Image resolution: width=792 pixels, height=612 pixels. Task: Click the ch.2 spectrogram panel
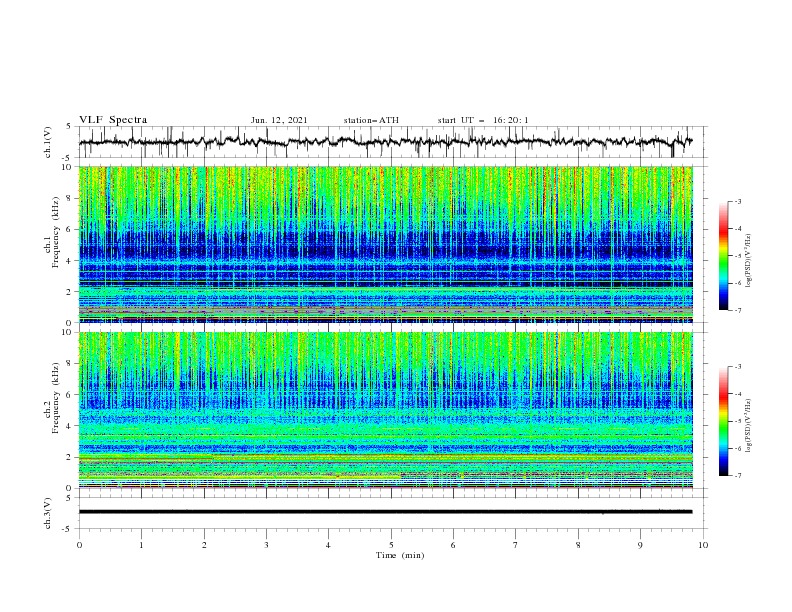(385, 410)
